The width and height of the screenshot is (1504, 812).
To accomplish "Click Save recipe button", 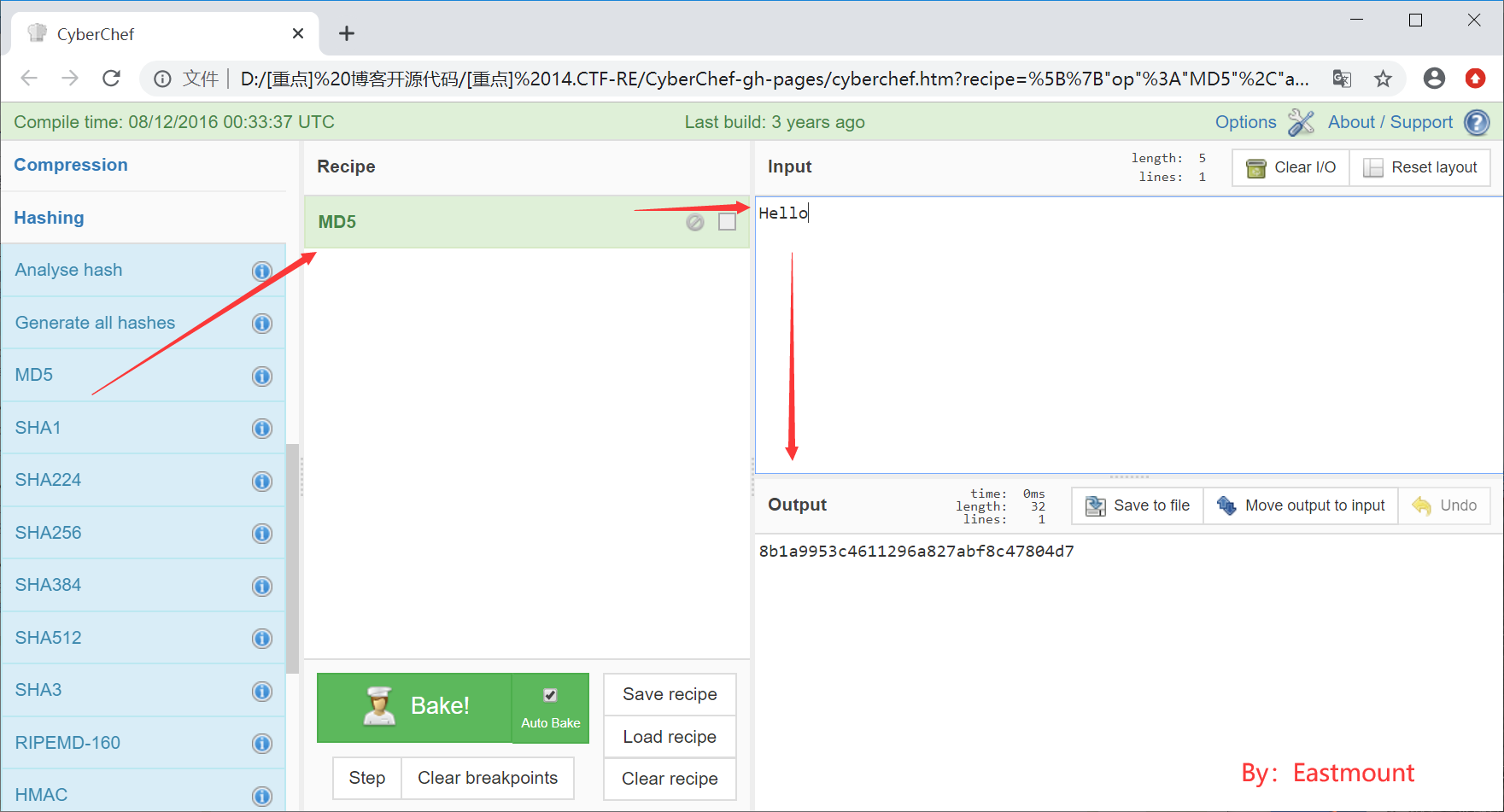I will click(670, 694).
